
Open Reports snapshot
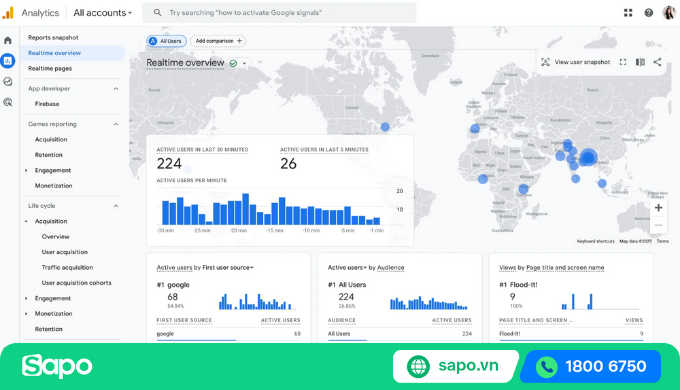[x=53, y=37]
